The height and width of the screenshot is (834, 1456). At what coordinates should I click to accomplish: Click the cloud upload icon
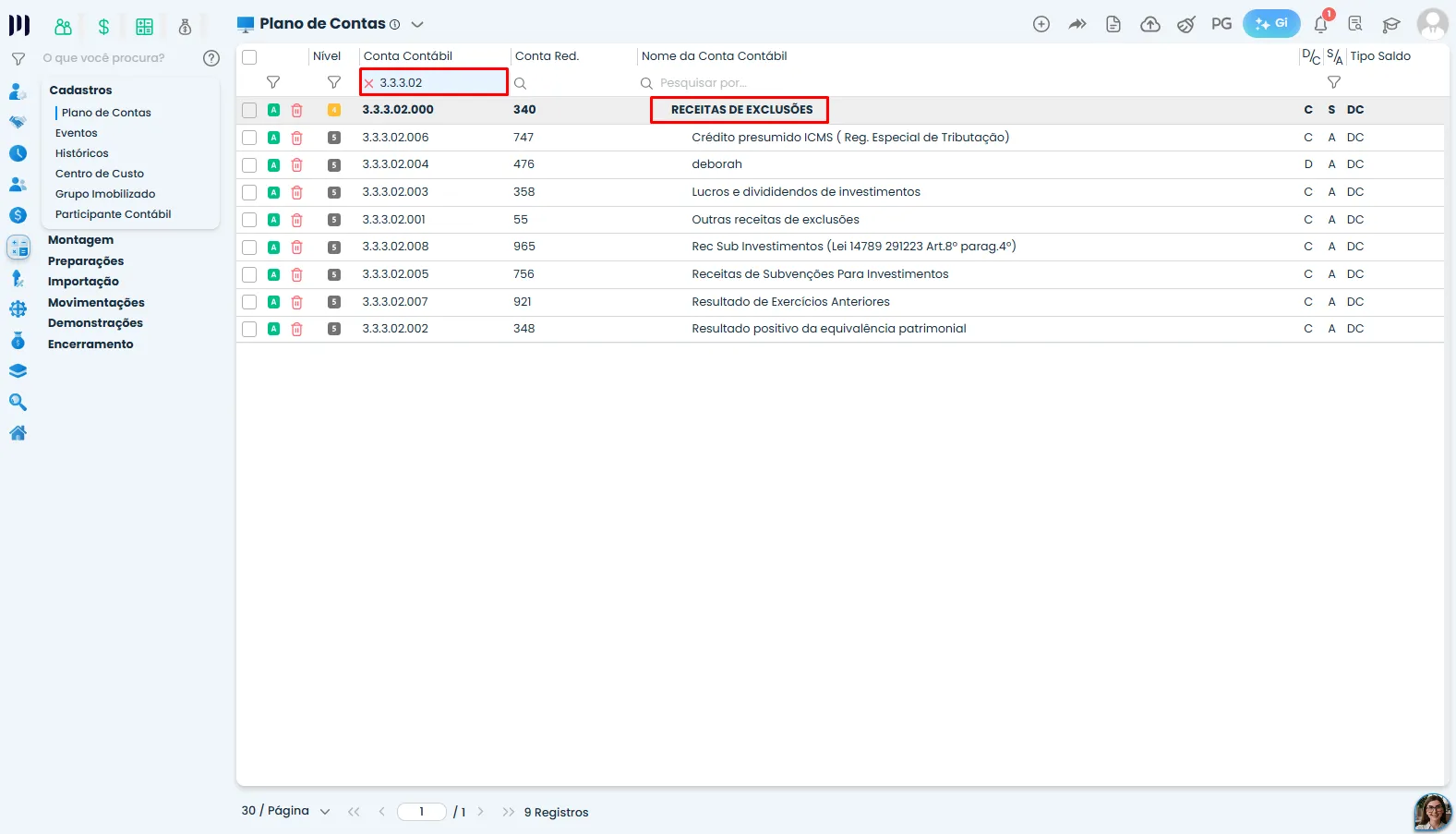1150,24
